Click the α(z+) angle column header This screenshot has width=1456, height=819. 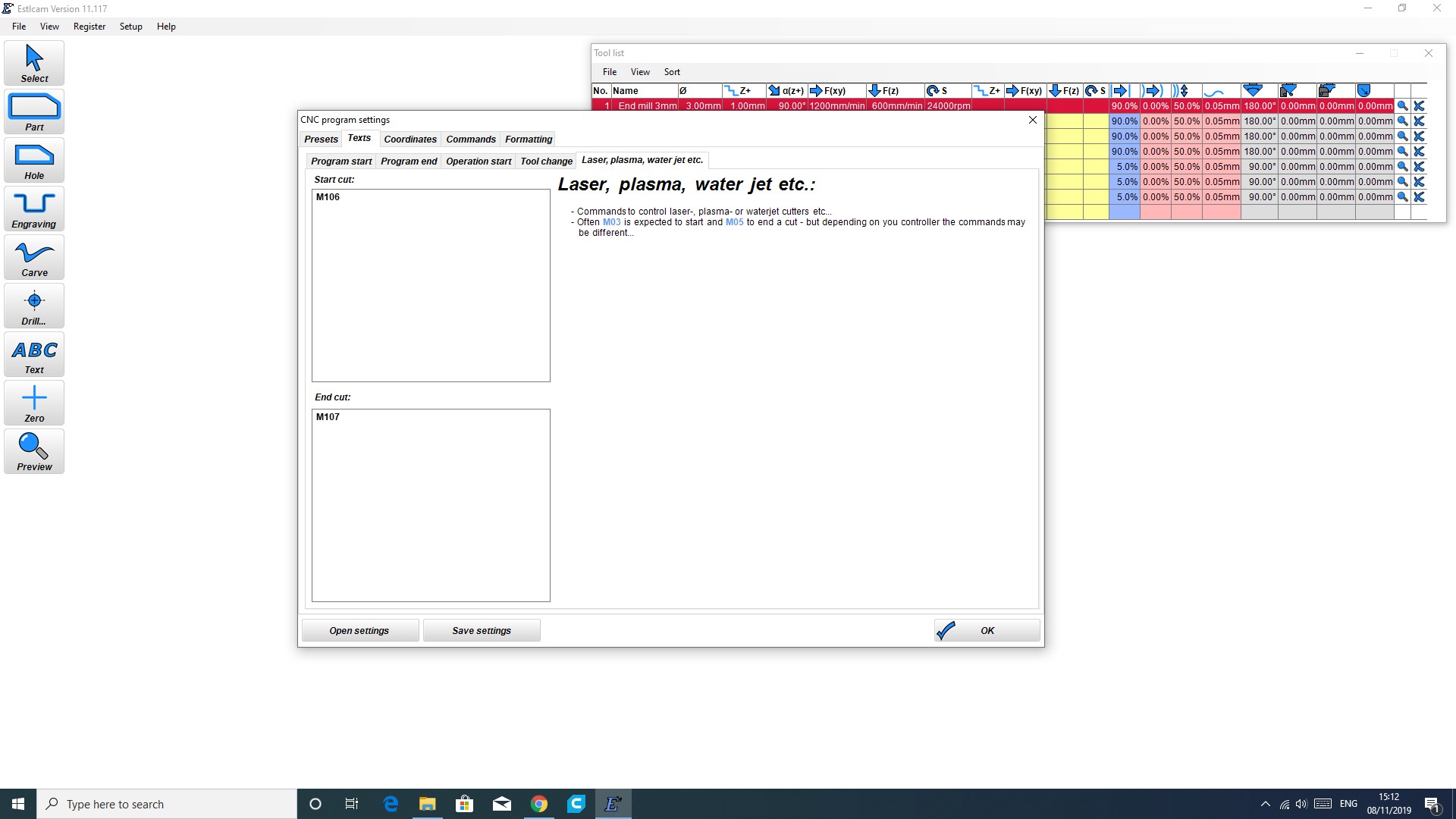click(x=786, y=91)
